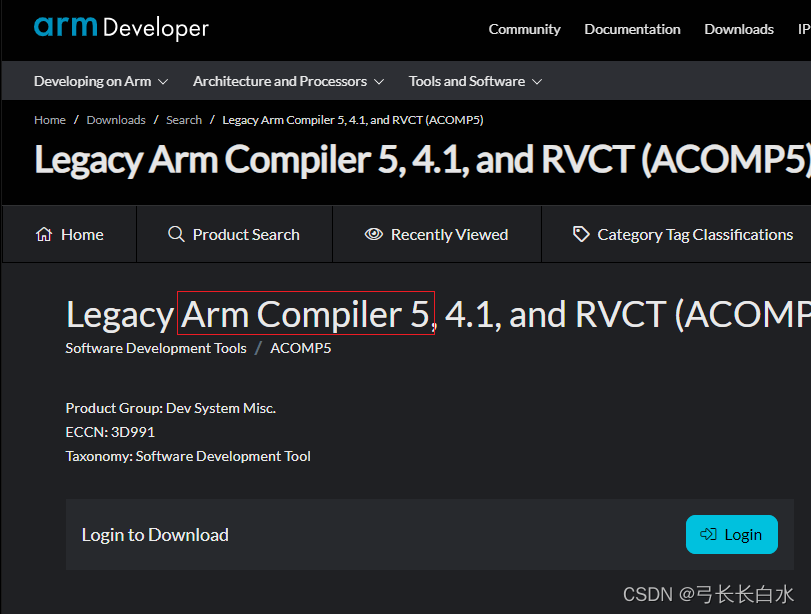Click the Login button
This screenshot has height=614, width=811.
pyautogui.click(x=731, y=534)
